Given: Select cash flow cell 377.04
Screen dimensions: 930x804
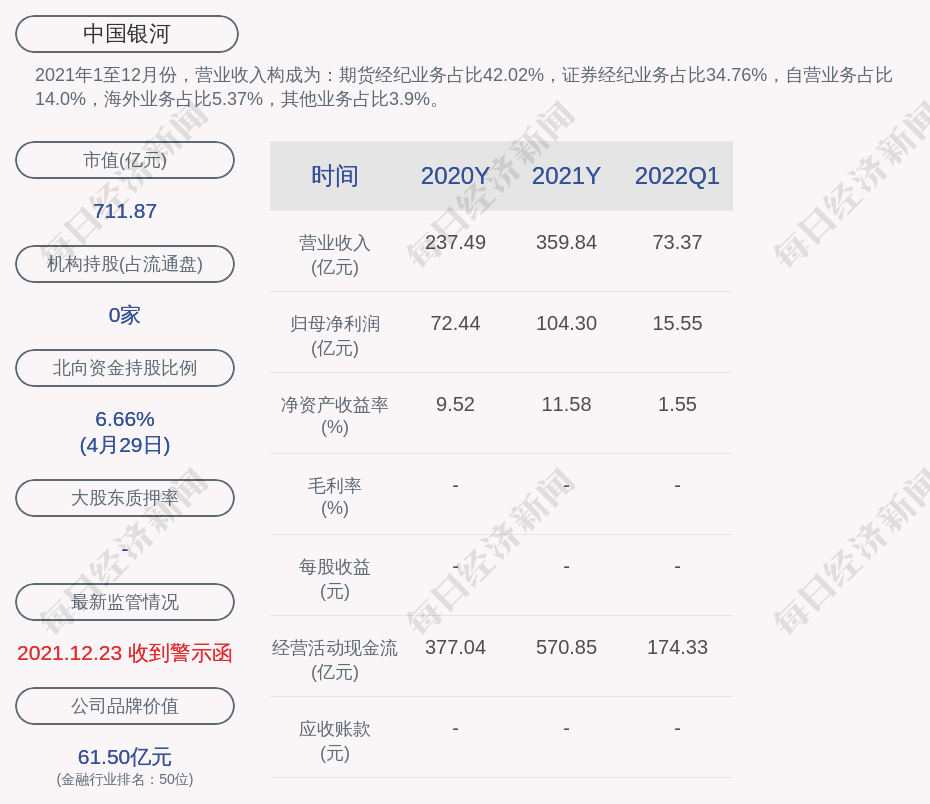Looking at the screenshot, I should 456,647.
